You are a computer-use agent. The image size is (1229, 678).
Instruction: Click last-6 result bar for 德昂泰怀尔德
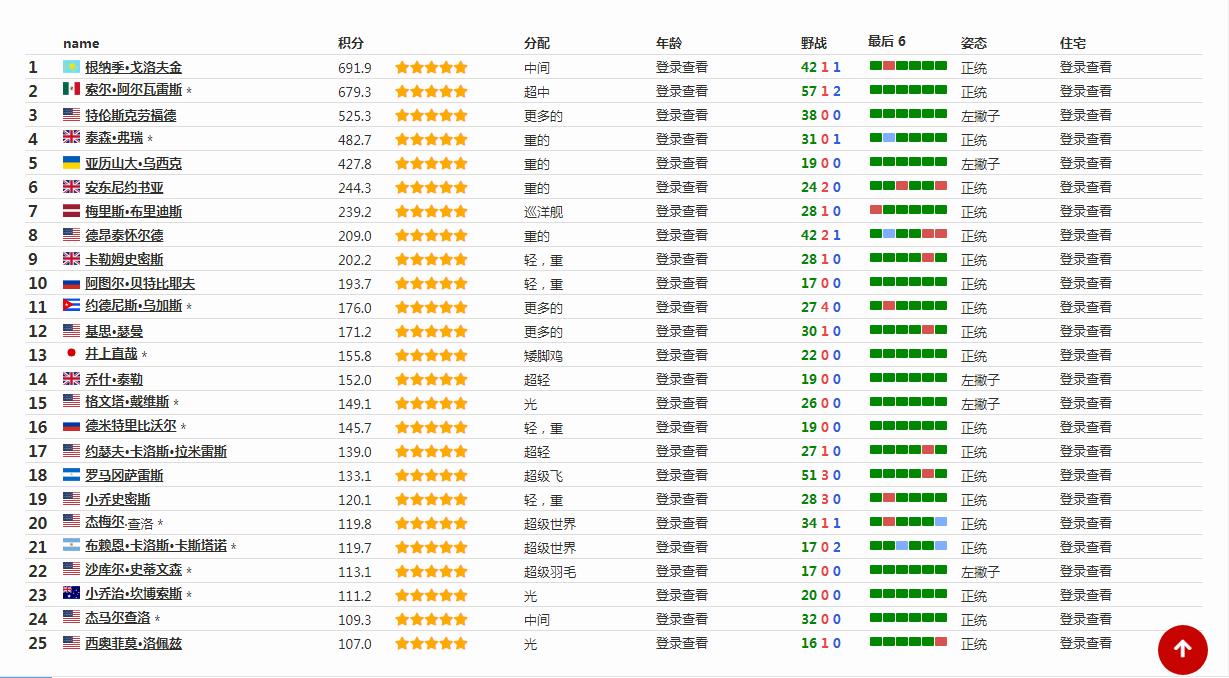908,233
